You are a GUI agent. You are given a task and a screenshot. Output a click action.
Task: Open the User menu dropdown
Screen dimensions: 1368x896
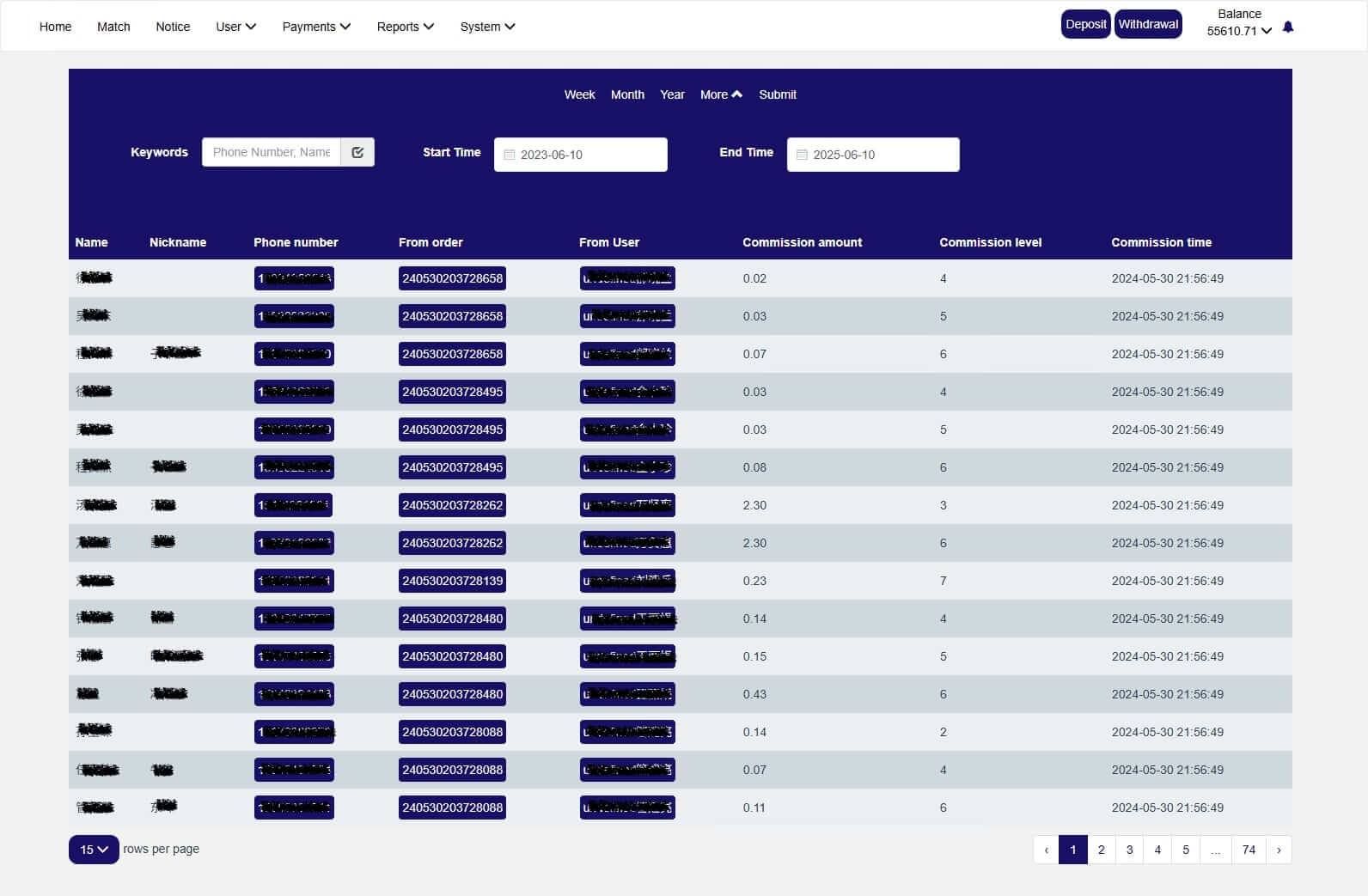tap(235, 27)
